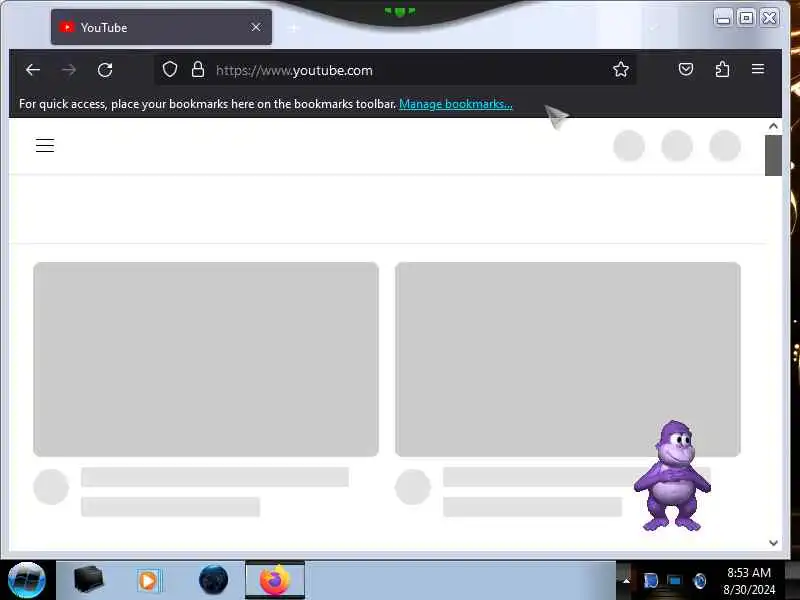The height and width of the screenshot is (600, 800).
Task: Launch the media player taskbar icon
Action: pyautogui.click(x=148, y=581)
